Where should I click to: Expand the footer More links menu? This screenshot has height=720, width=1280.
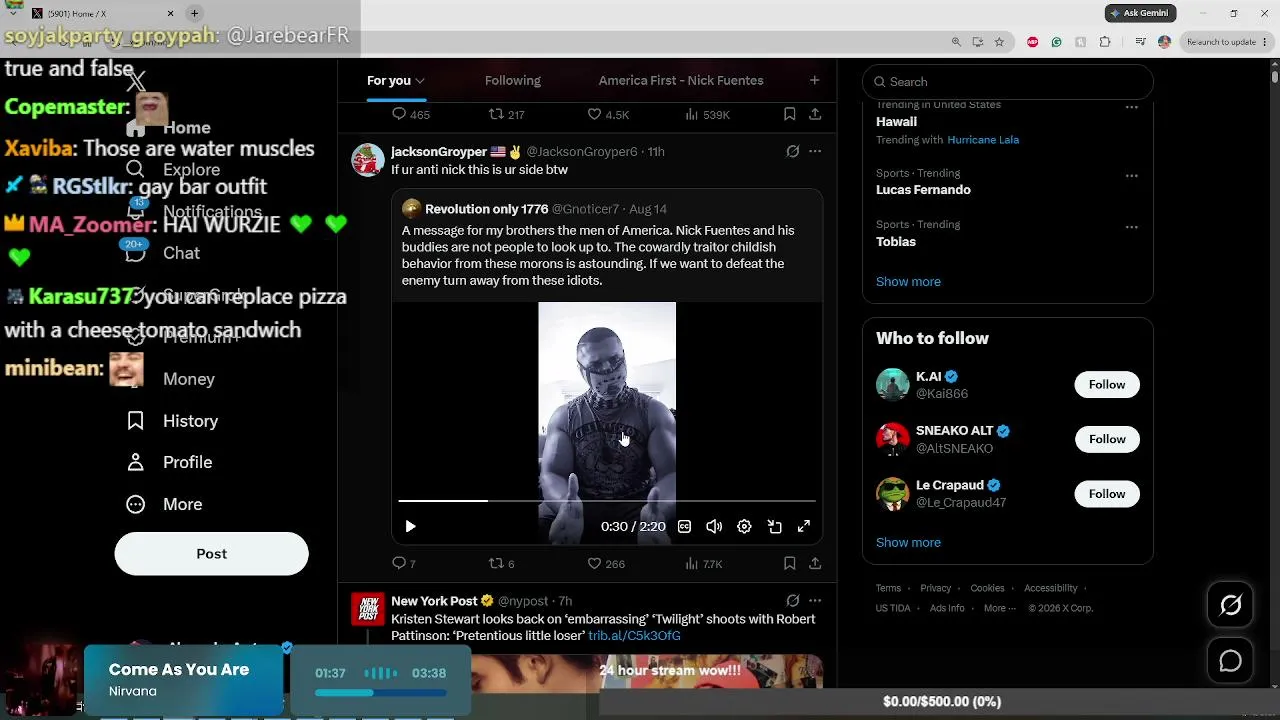[999, 608]
